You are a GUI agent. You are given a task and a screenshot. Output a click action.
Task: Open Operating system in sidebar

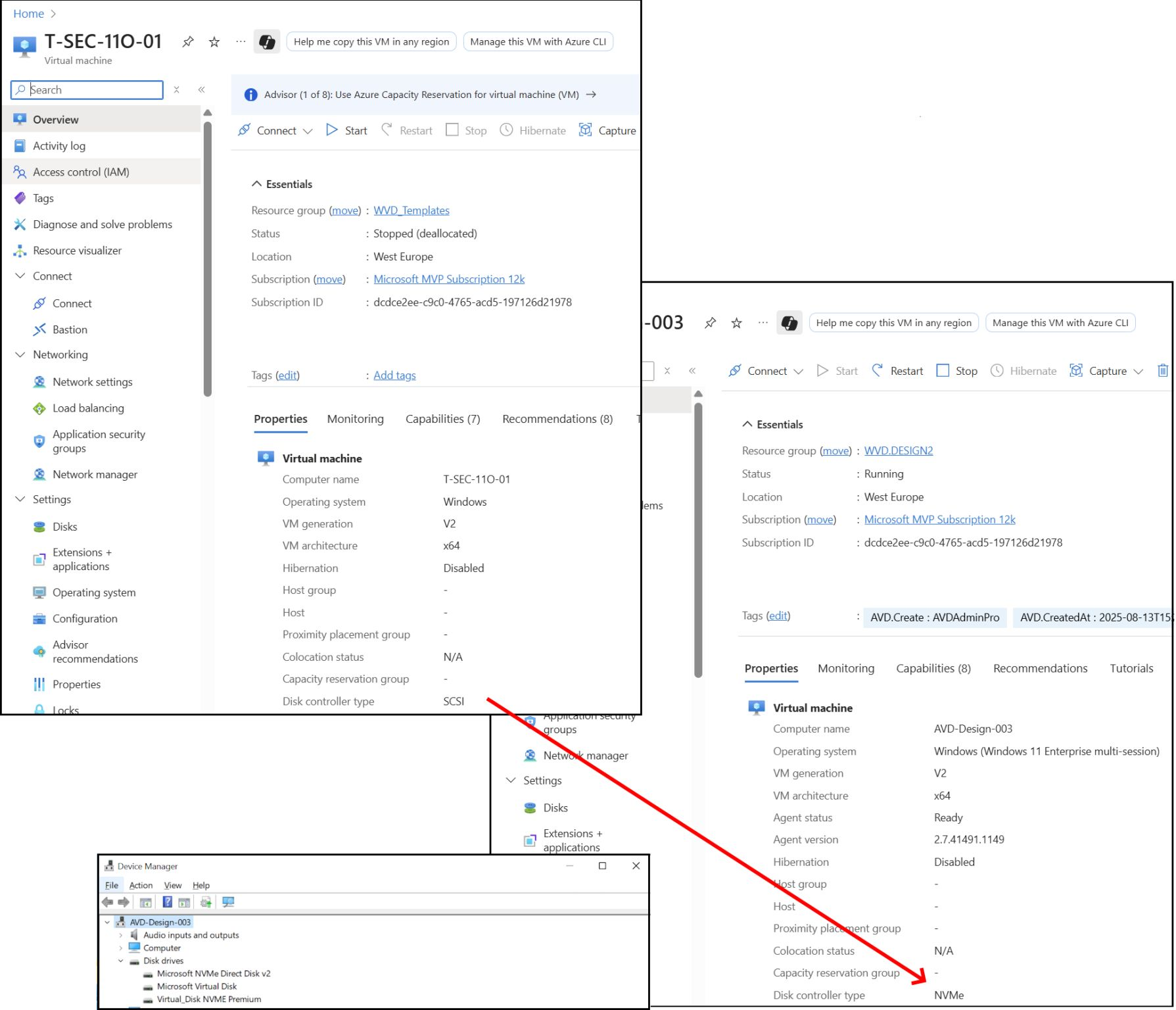(94, 592)
